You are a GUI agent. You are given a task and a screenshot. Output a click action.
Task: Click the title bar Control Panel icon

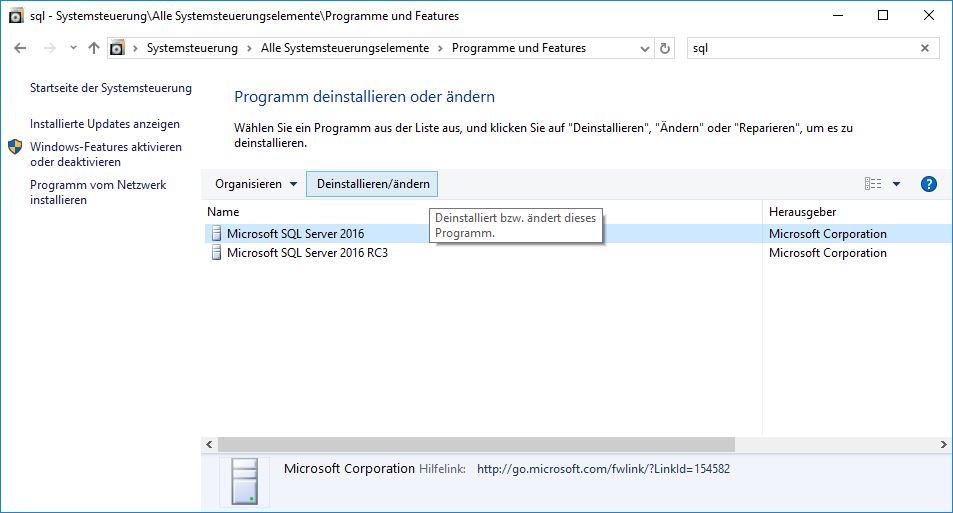(x=16, y=16)
